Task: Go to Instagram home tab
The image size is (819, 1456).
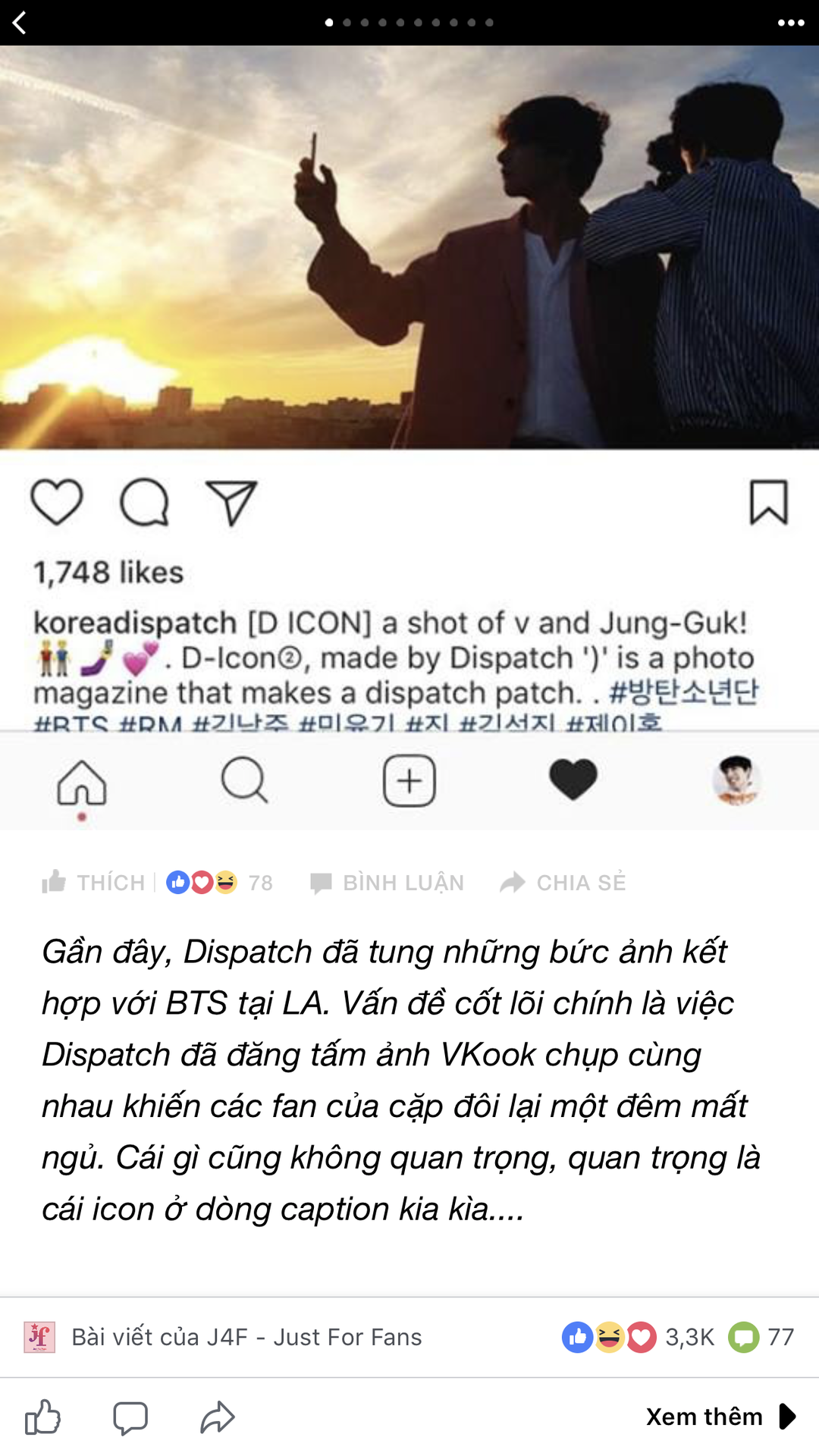Action: [x=82, y=782]
